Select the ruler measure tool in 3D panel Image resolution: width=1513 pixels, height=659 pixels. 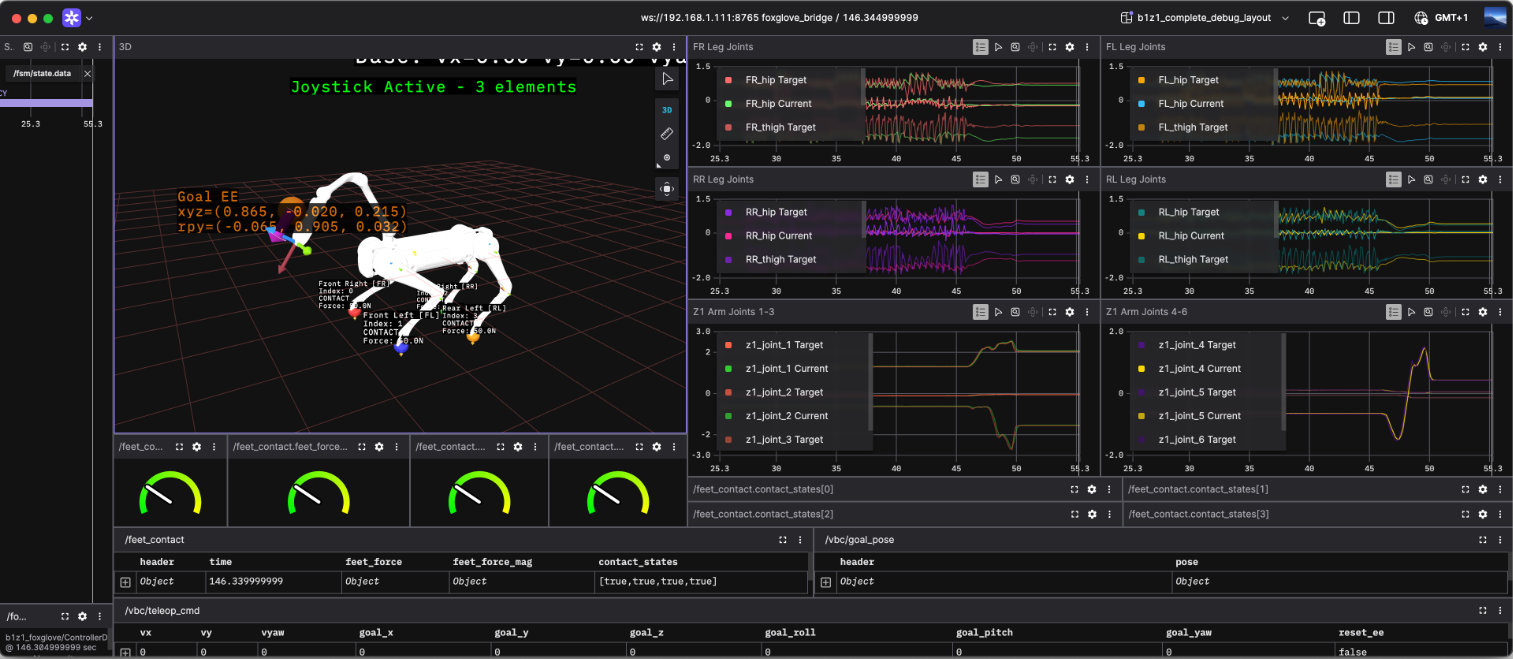point(667,134)
